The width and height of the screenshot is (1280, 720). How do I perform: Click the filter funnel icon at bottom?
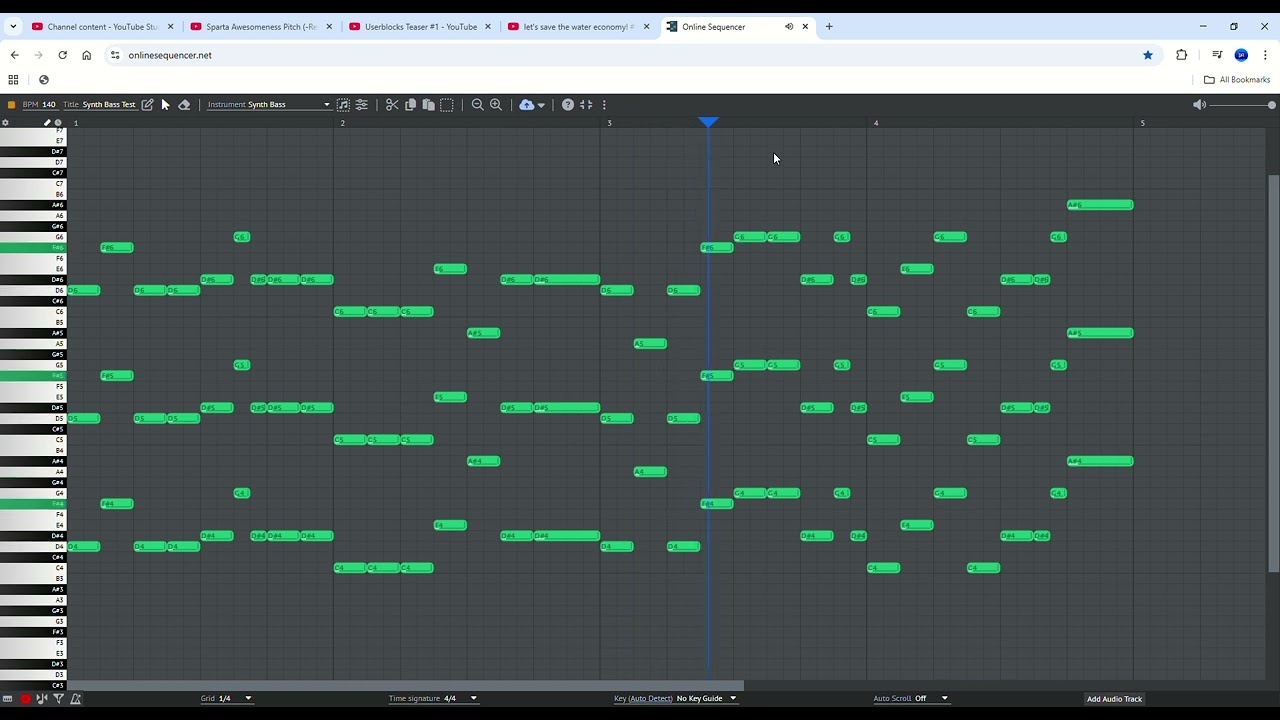pyautogui.click(x=59, y=698)
